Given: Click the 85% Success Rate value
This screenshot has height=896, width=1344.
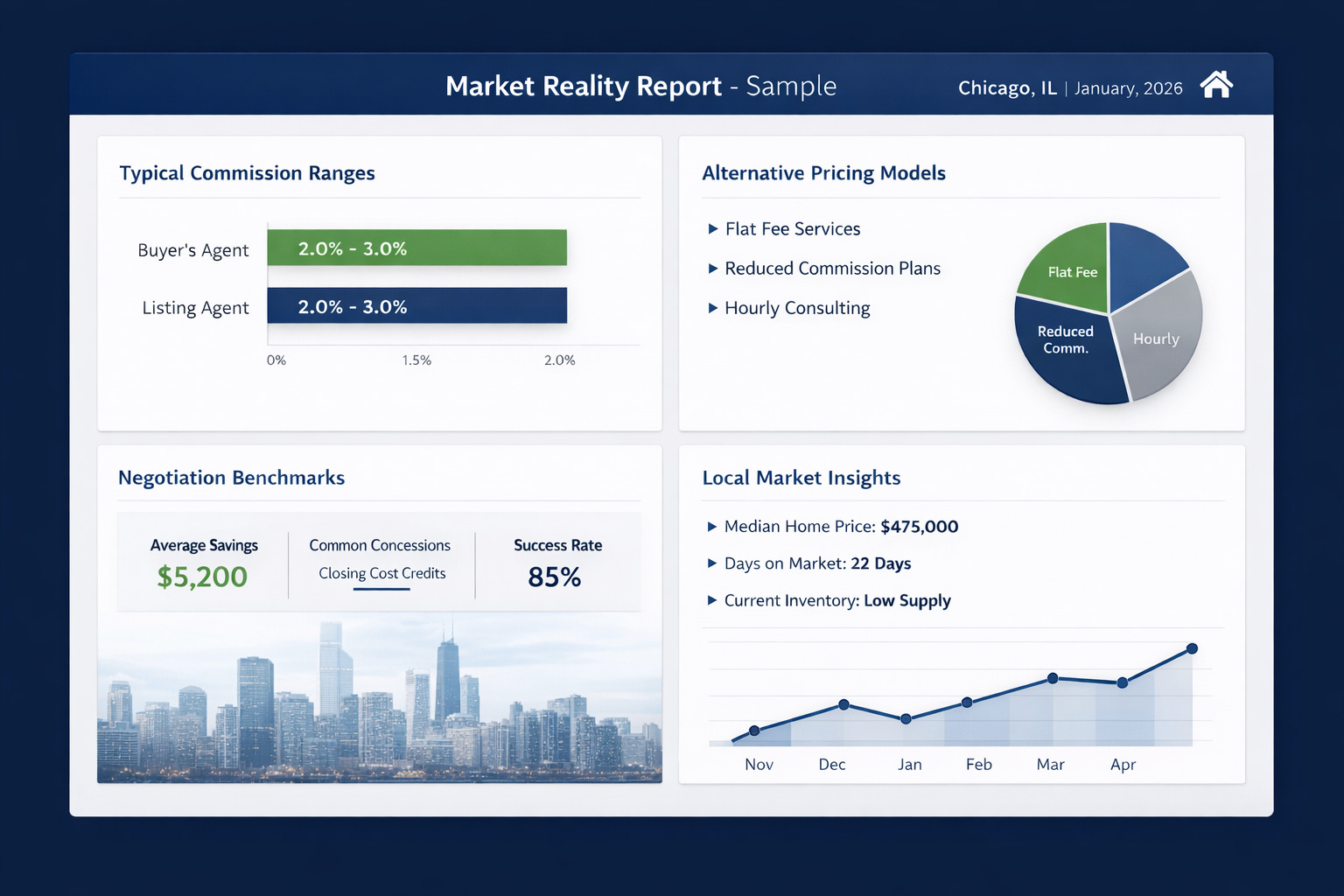Looking at the screenshot, I should pyautogui.click(x=555, y=577).
